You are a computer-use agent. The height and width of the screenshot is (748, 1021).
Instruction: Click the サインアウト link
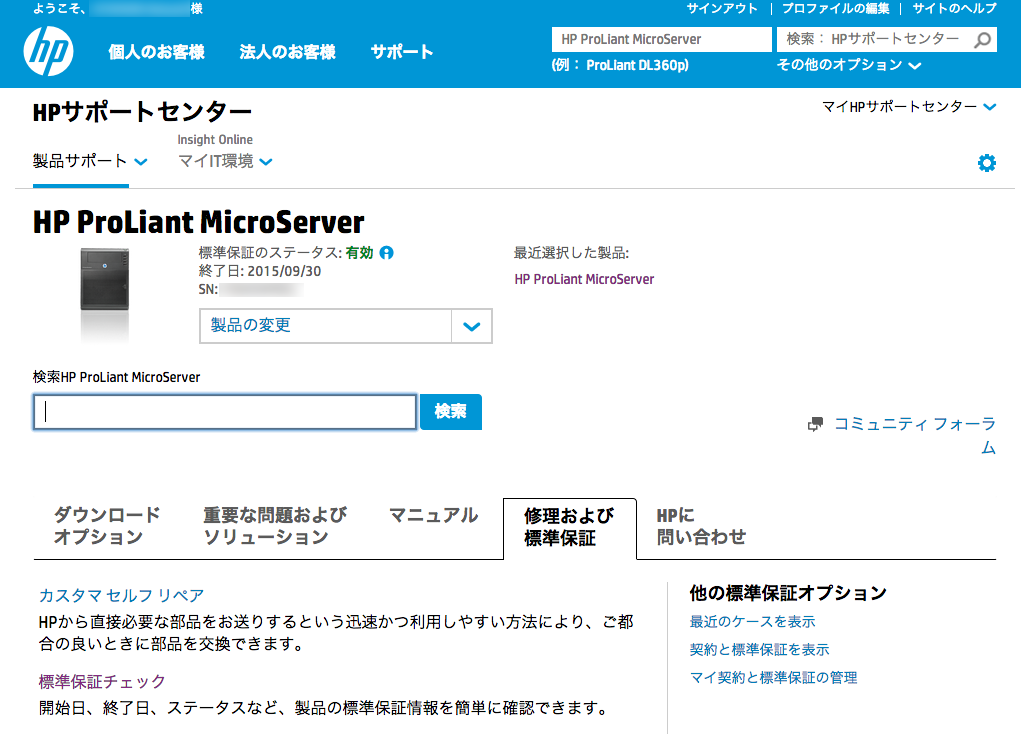tap(721, 8)
